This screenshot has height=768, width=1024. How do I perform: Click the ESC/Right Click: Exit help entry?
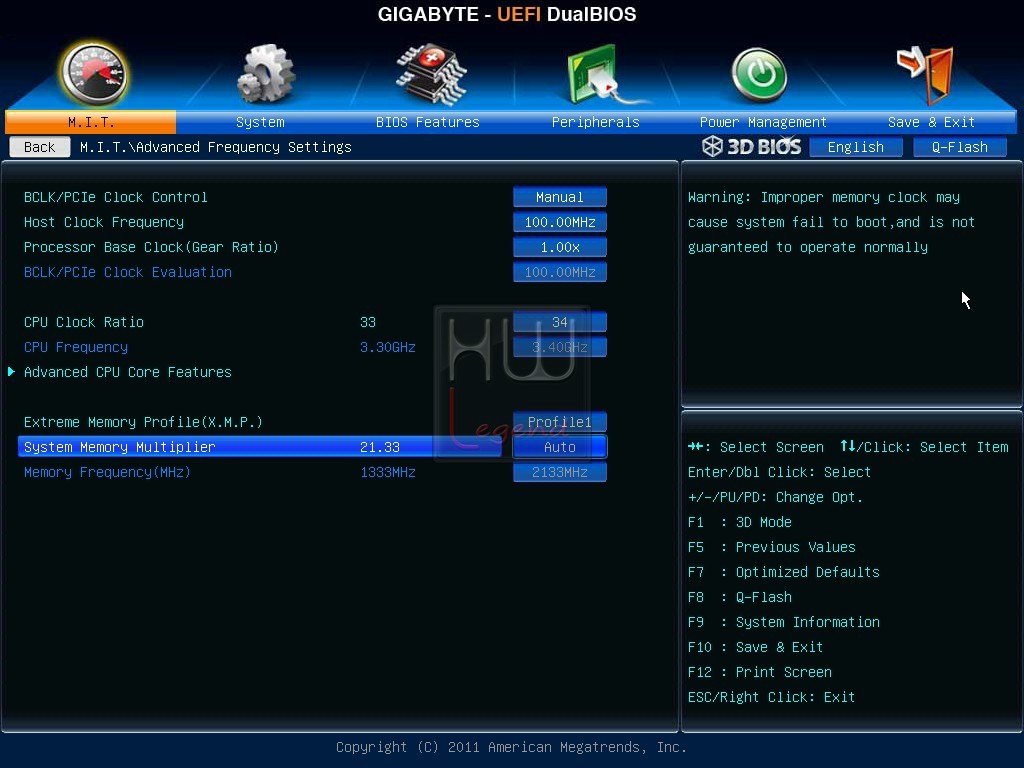click(771, 697)
